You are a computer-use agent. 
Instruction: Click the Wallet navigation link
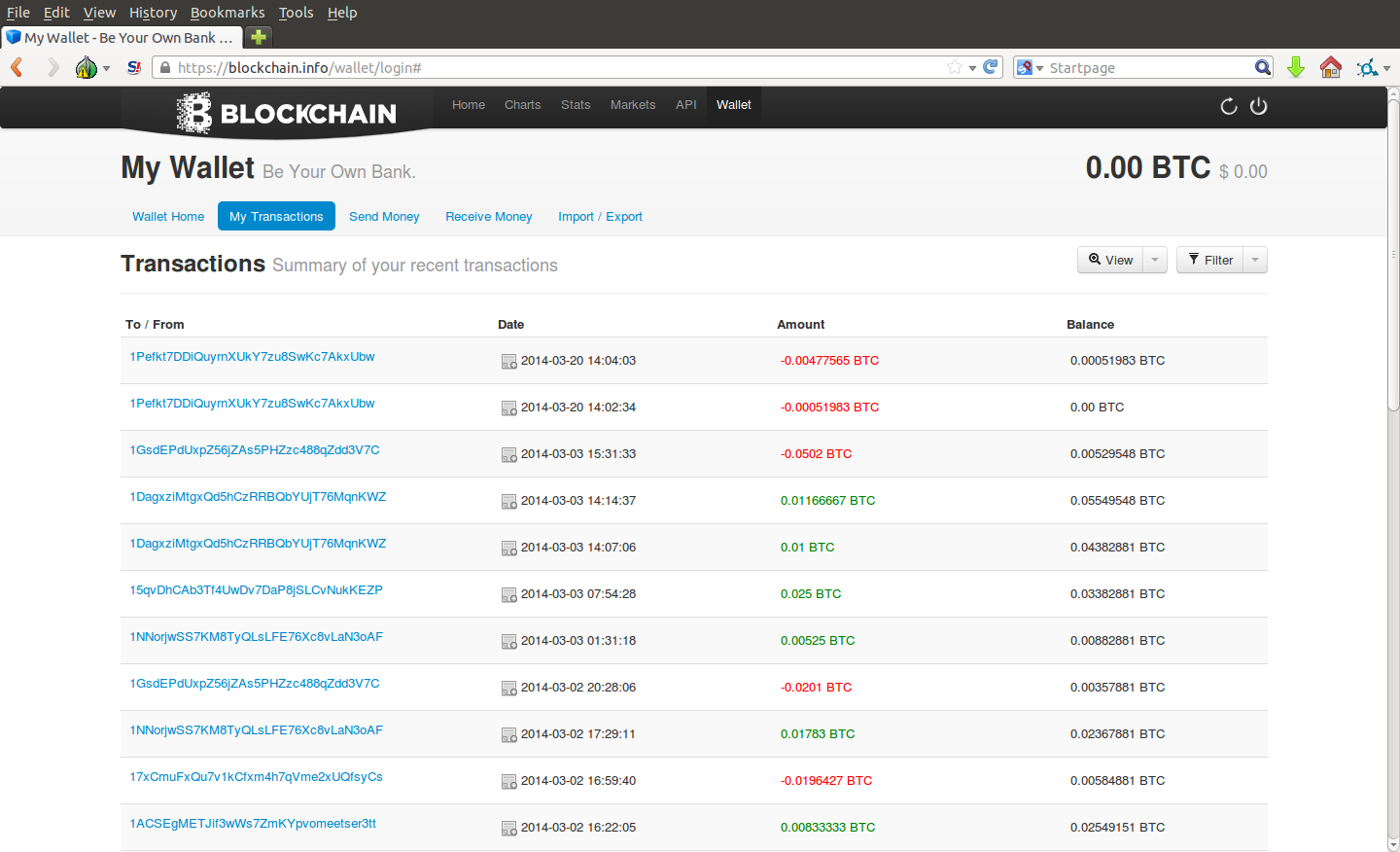click(x=734, y=104)
